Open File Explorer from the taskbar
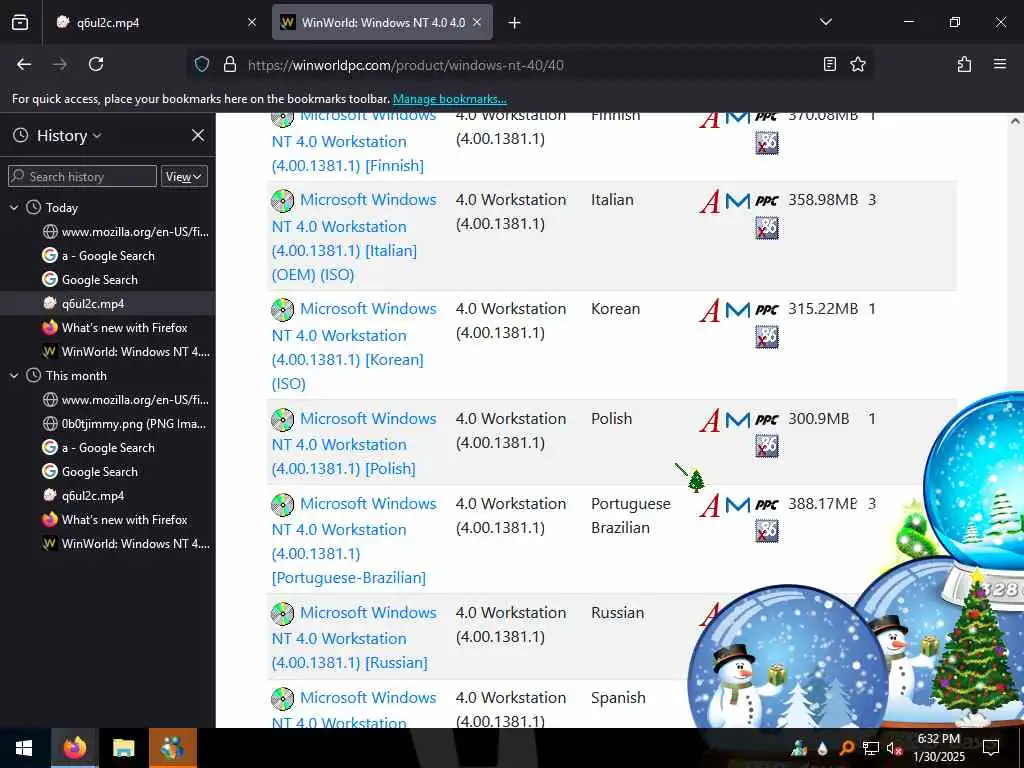This screenshot has height=768, width=1024. (123, 748)
